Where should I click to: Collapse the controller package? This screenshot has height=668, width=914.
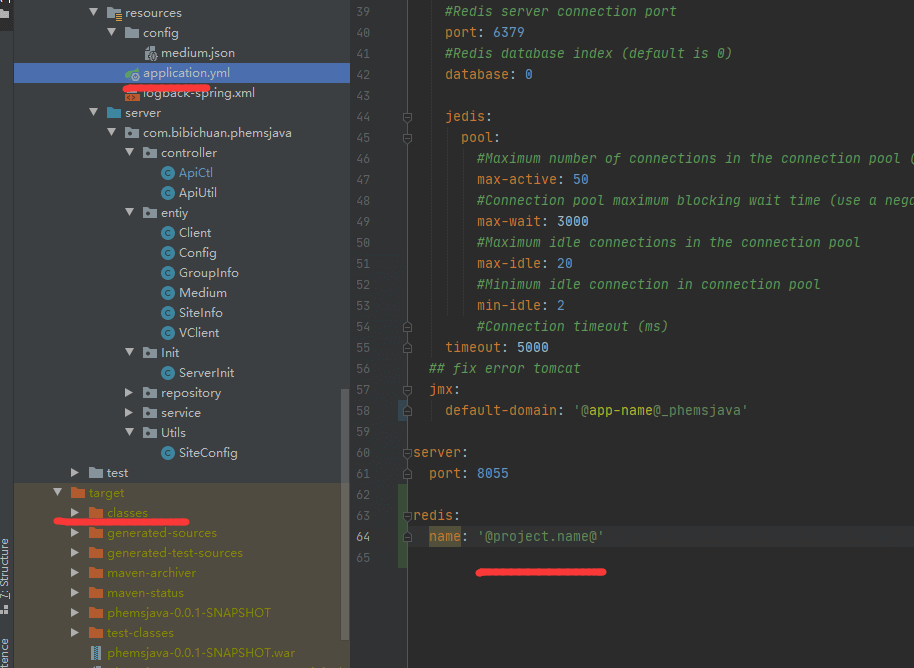tap(130, 153)
